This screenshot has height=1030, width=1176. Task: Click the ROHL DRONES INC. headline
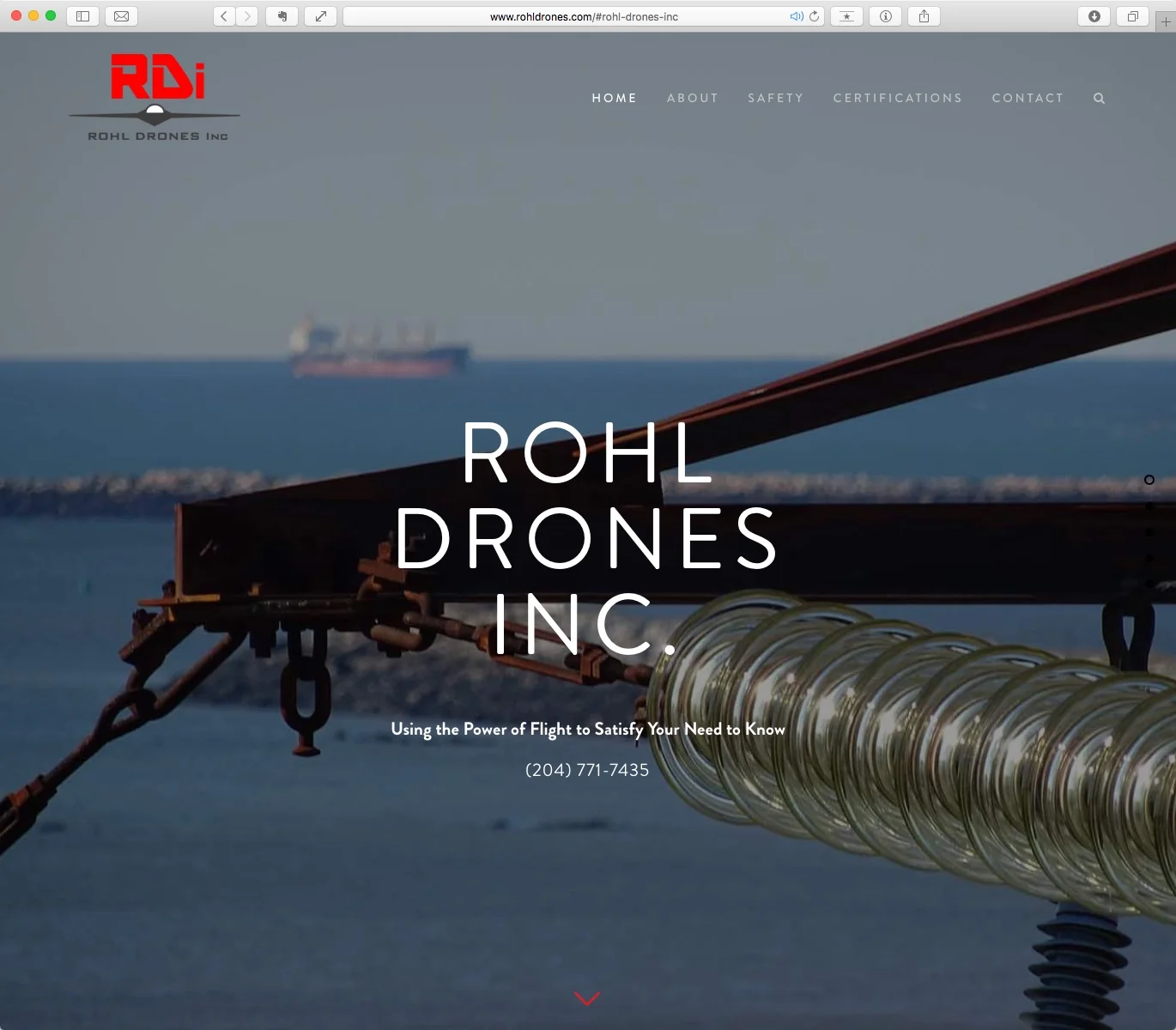pyautogui.click(x=587, y=538)
